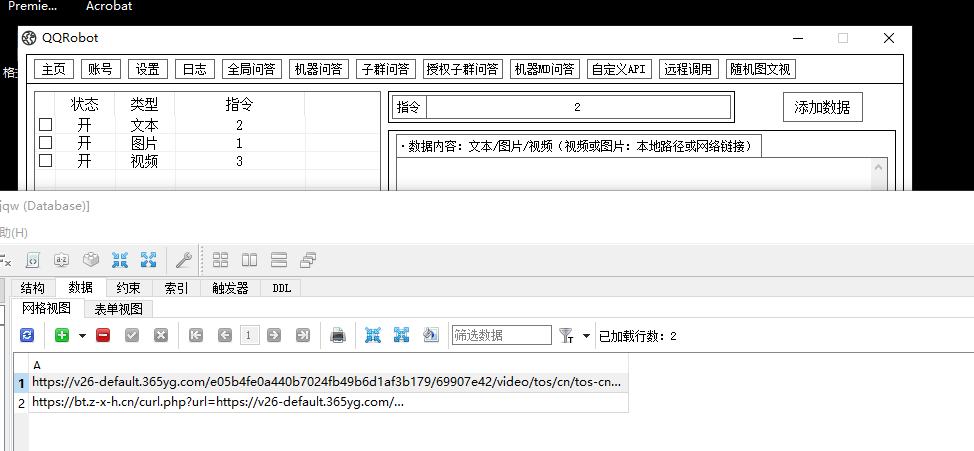Check the checkbox for the 视频 row

tap(45, 161)
